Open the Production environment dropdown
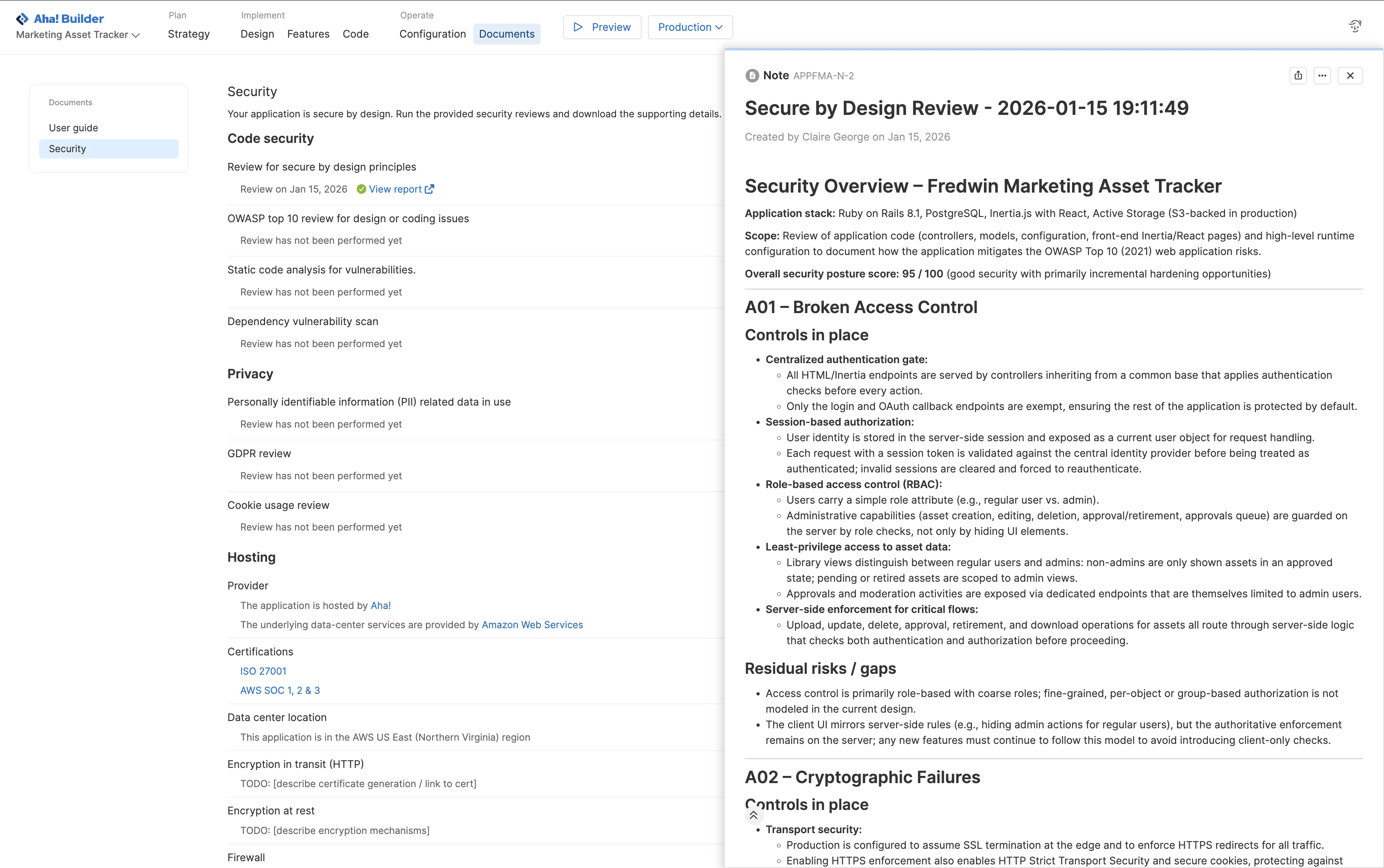This screenshot has width=1384, height=868. (x=690, y=27)
